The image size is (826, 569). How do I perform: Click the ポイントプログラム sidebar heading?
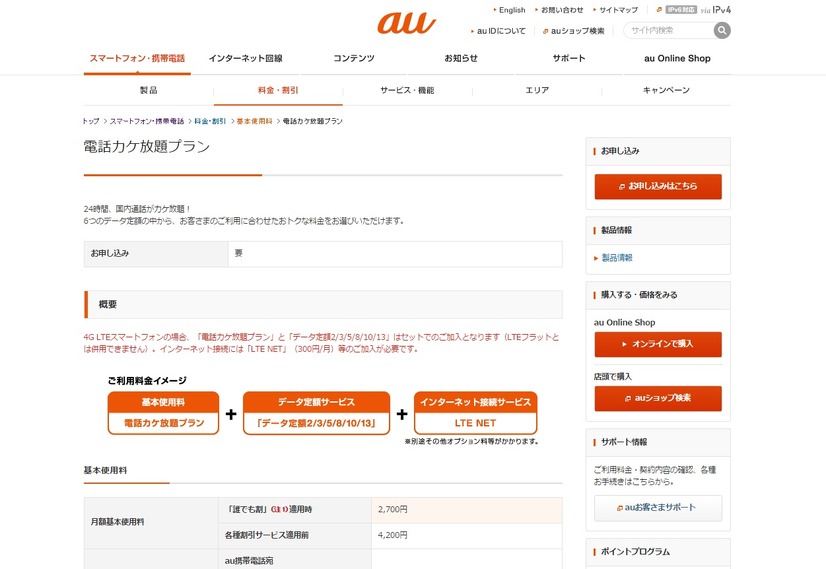click(x=635, y=552)
